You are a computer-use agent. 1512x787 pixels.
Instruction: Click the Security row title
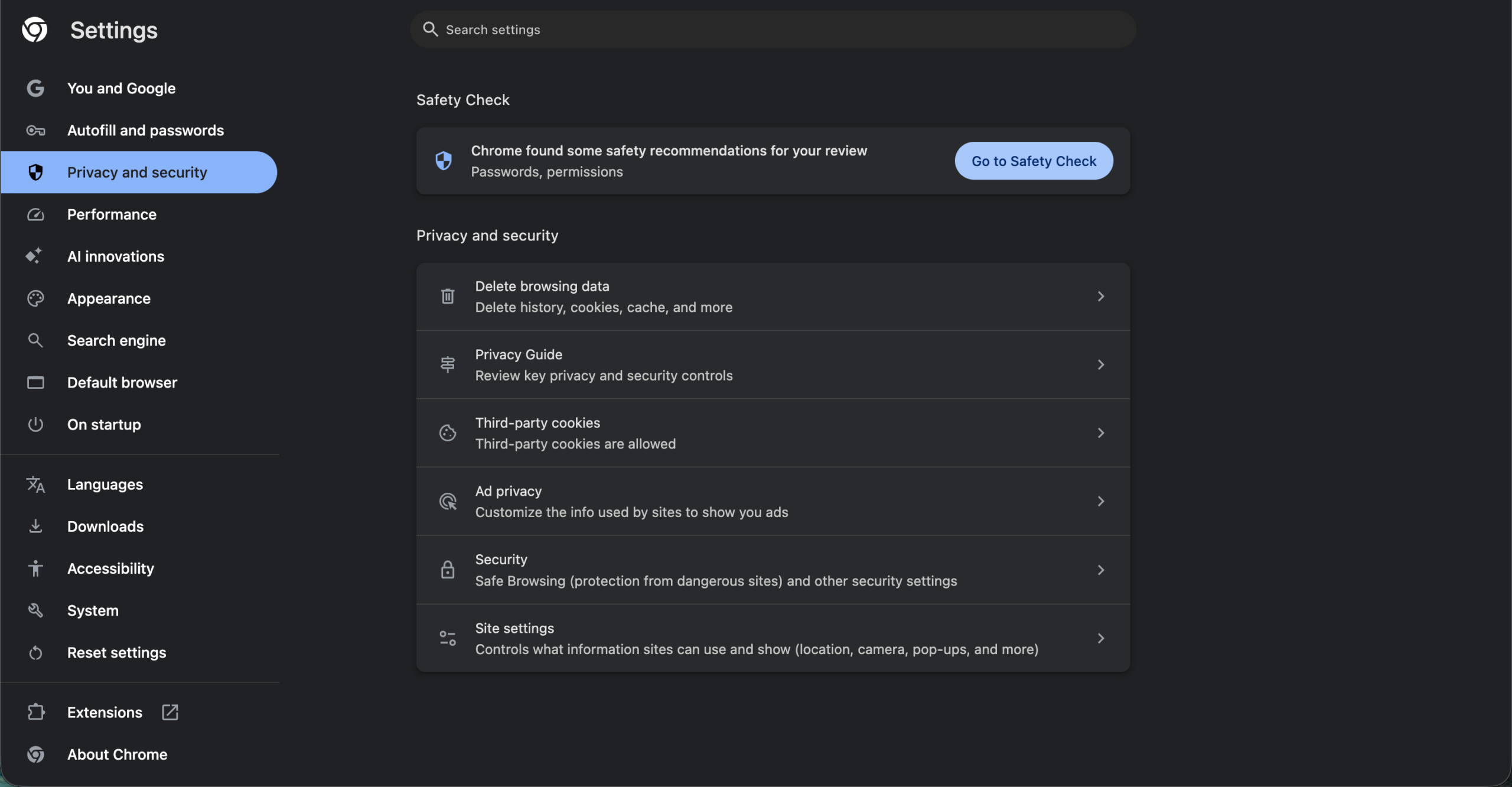coord(501,560)
